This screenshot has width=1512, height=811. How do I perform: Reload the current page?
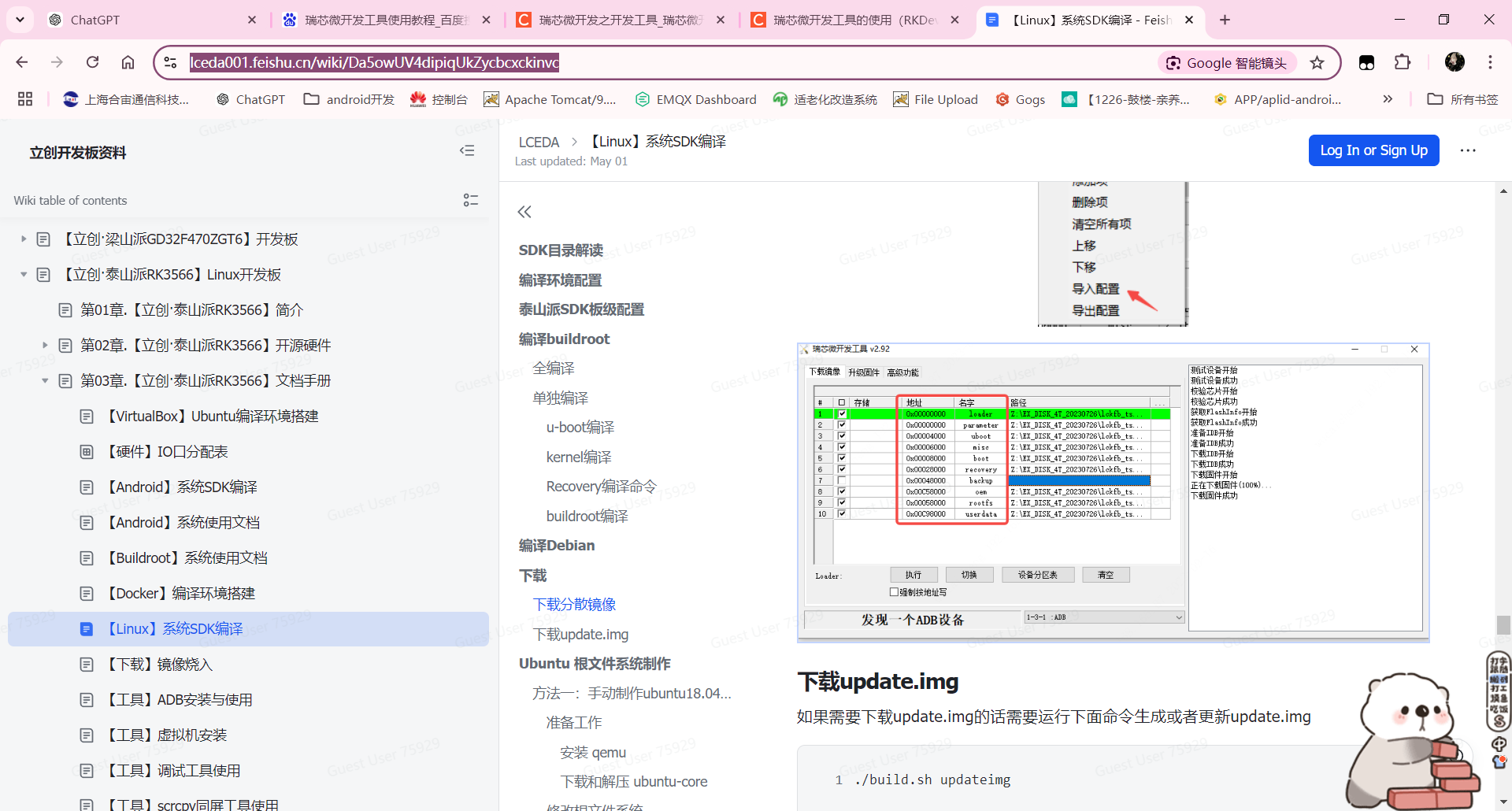(92, 62)
